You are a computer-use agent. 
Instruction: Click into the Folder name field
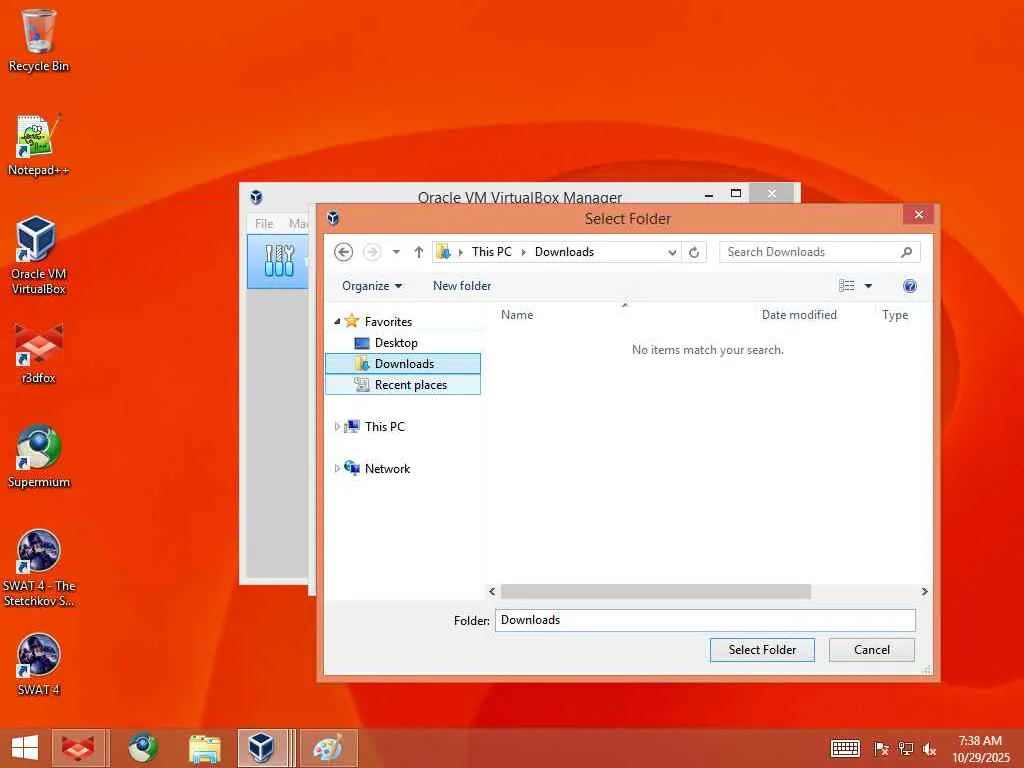tap(705, 620)
